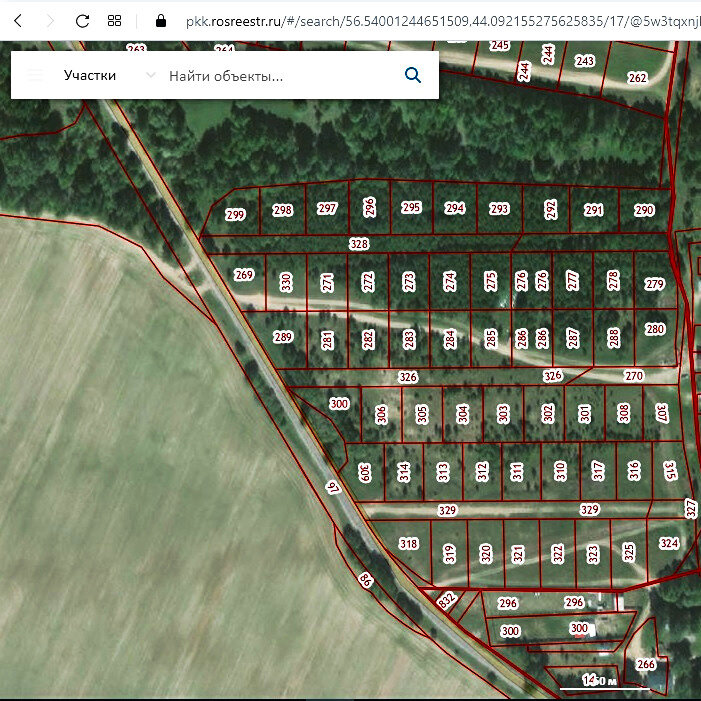Select parcel 304
The width and height of the screenshot is (701, 701).
point(463,414)
